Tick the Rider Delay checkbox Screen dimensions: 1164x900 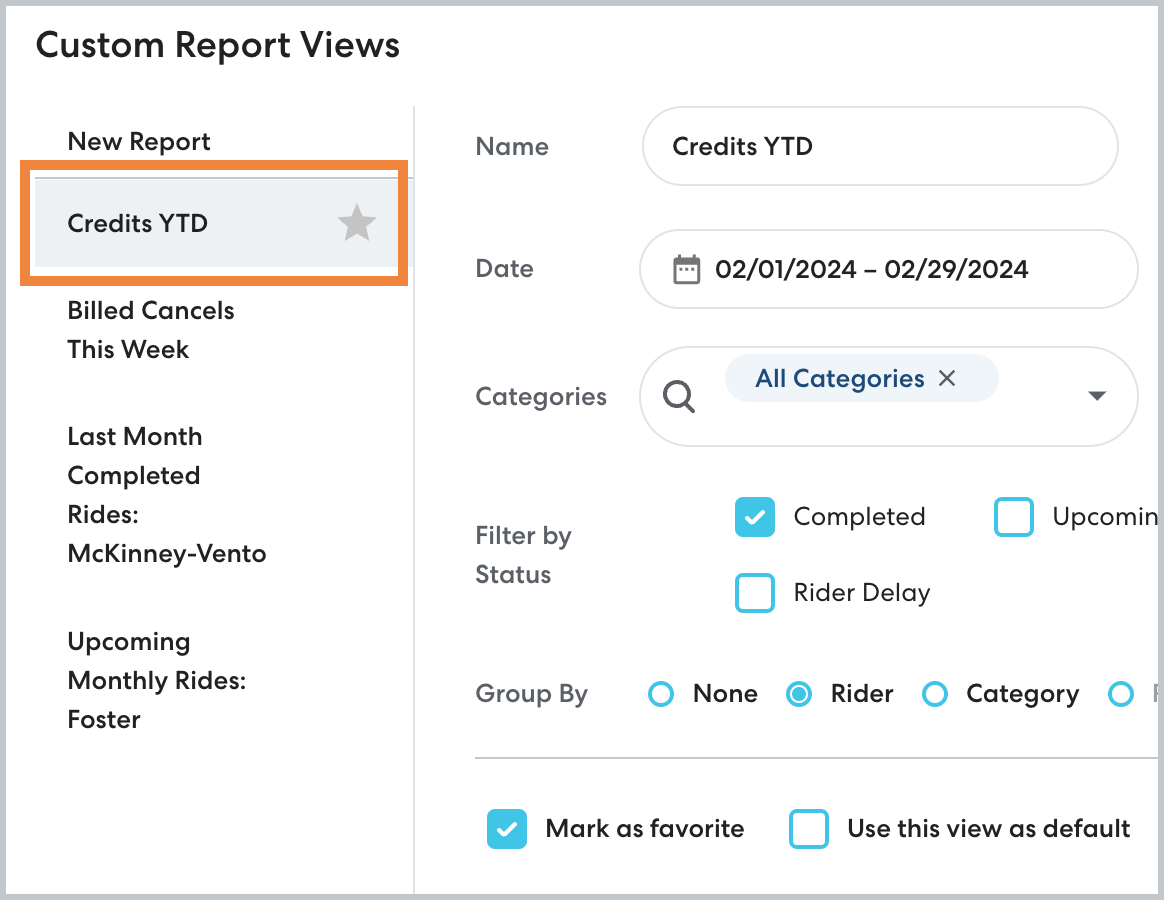coord(755,593)
